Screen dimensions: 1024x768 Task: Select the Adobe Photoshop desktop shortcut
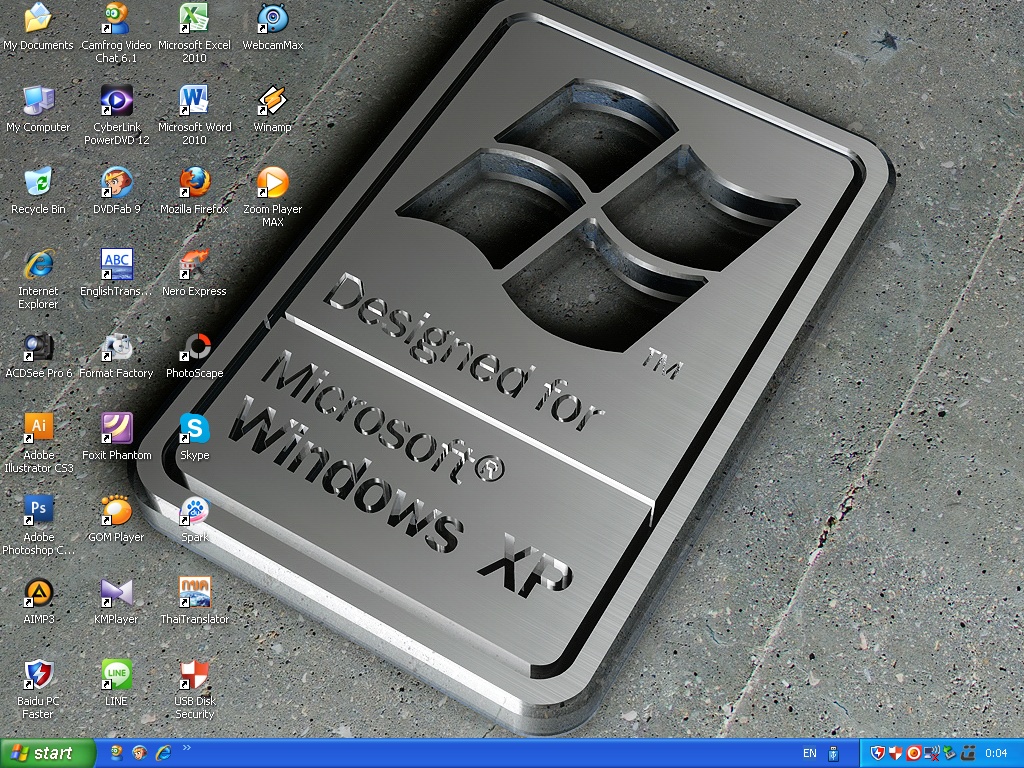pos(38,511)
